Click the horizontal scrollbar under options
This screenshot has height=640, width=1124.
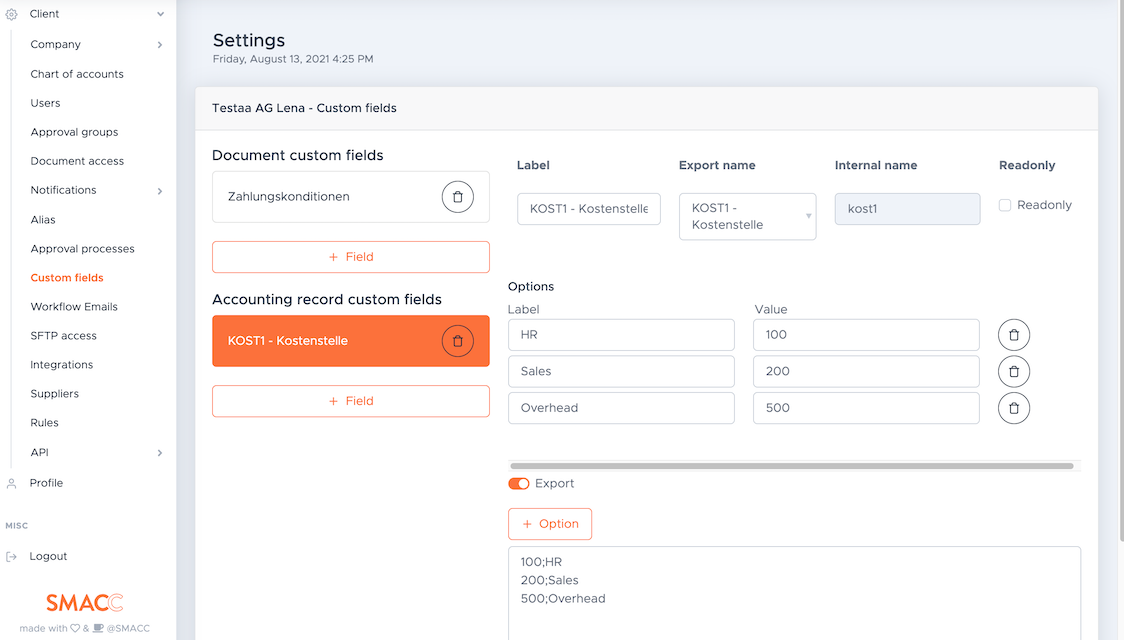pos(791,466)
